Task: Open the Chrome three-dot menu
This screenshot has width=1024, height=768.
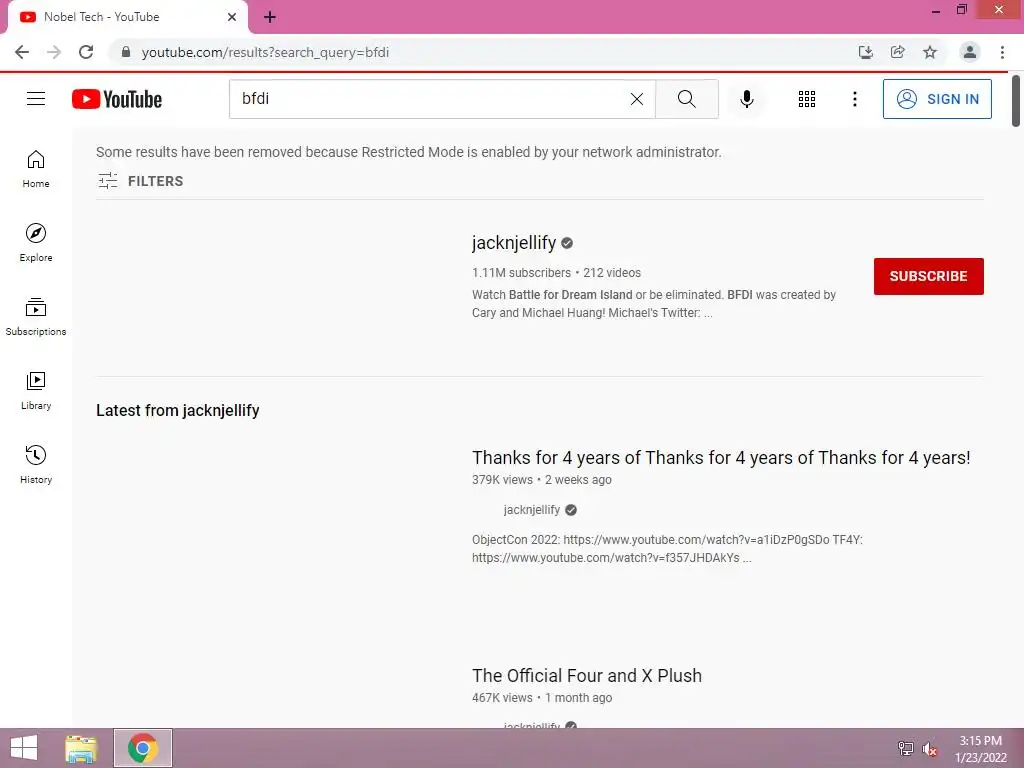Action: (x=1002, y=52)
